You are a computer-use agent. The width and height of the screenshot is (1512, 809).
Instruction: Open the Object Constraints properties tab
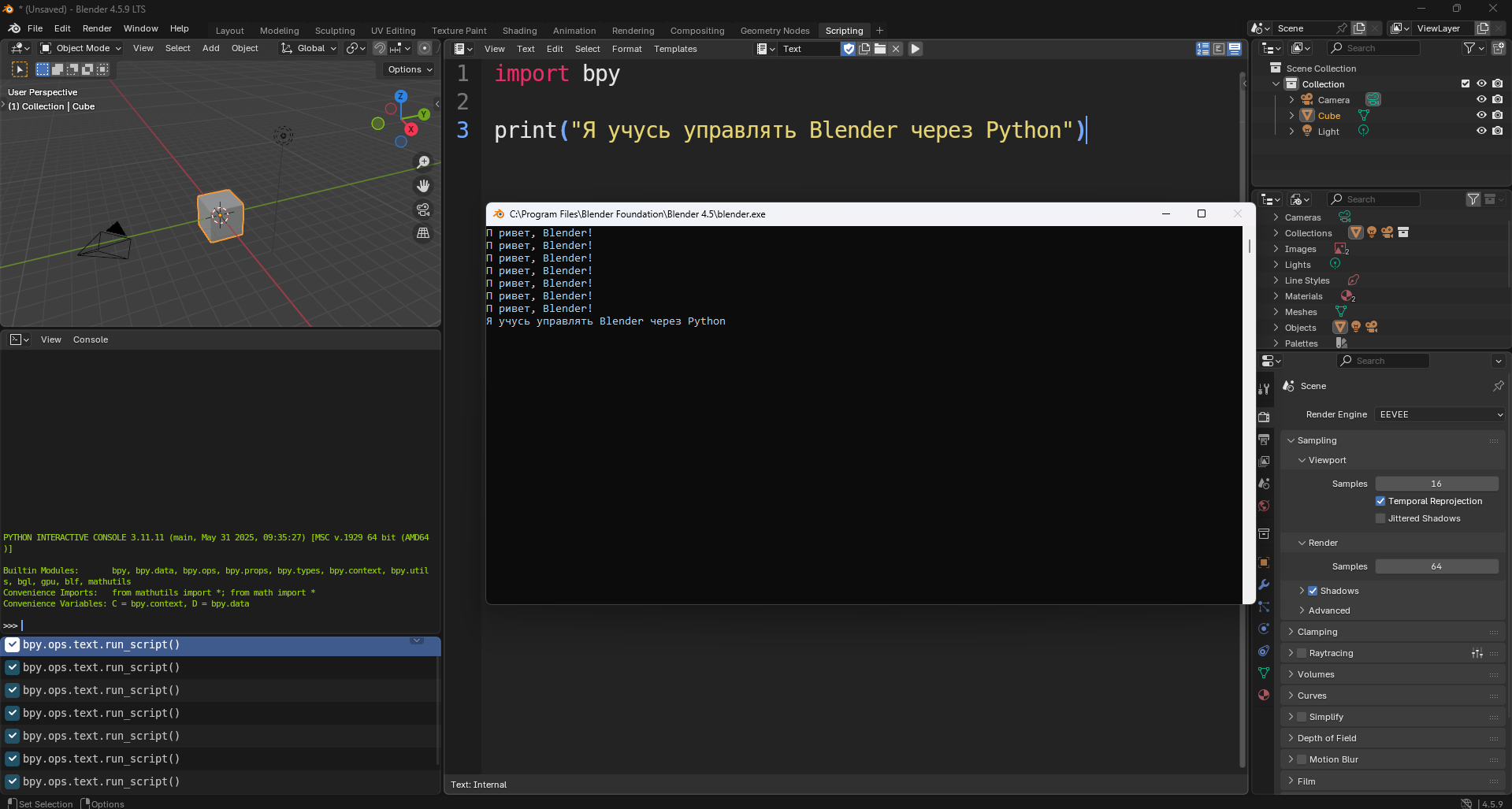click(1264, 651)
